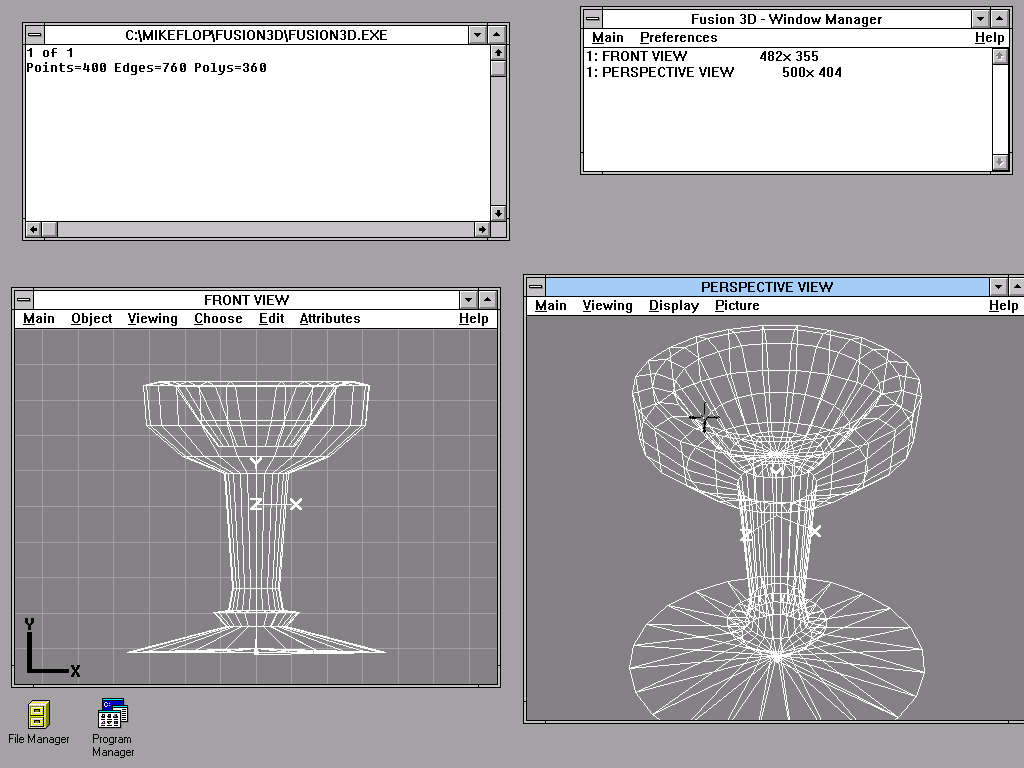The image size is (1024, 768).
Task: Open the Program Manager desktop icon
Action: coord(112,714)
